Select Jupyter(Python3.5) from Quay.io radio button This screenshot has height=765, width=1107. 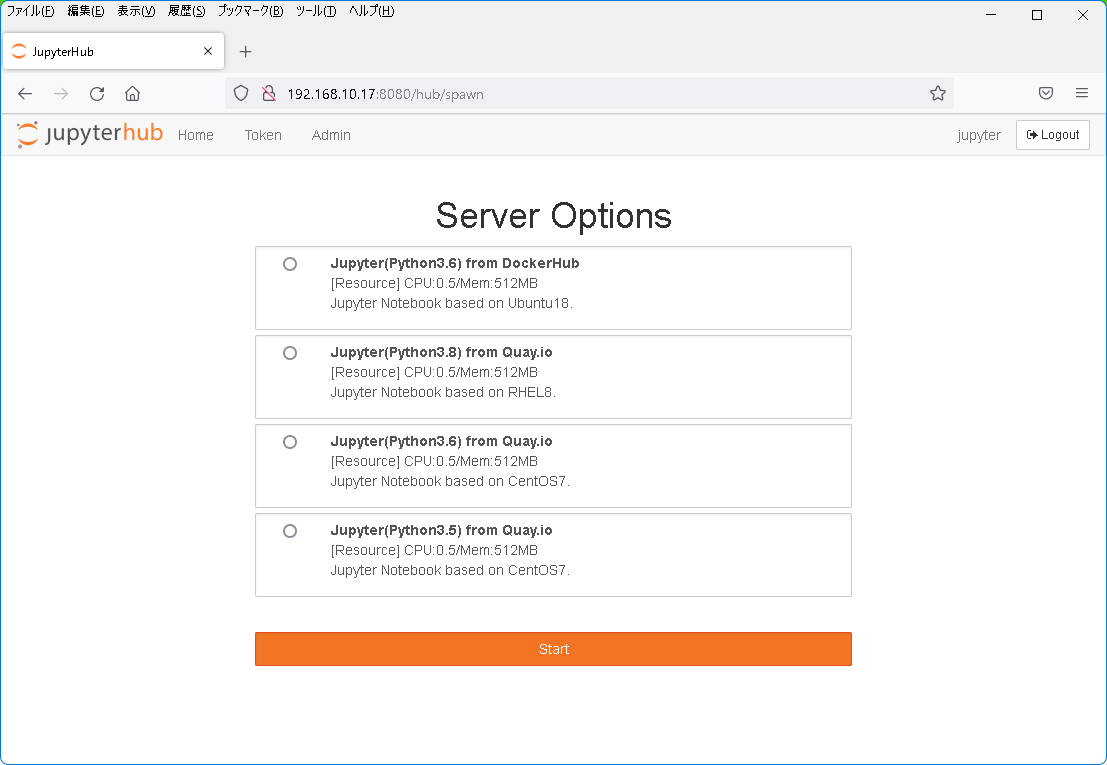(290, 531)
